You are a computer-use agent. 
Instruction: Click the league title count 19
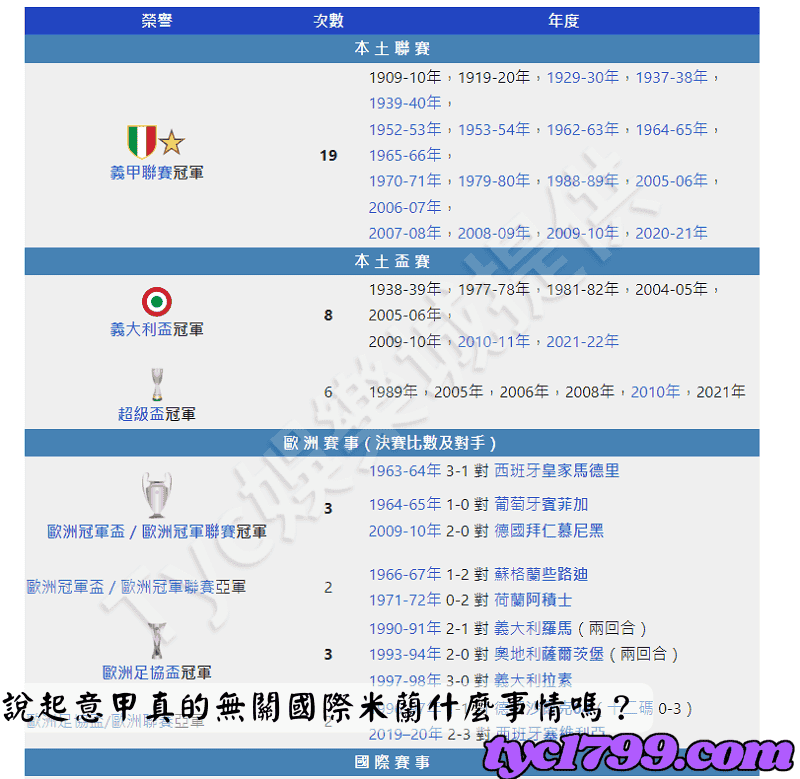(329, 155)
